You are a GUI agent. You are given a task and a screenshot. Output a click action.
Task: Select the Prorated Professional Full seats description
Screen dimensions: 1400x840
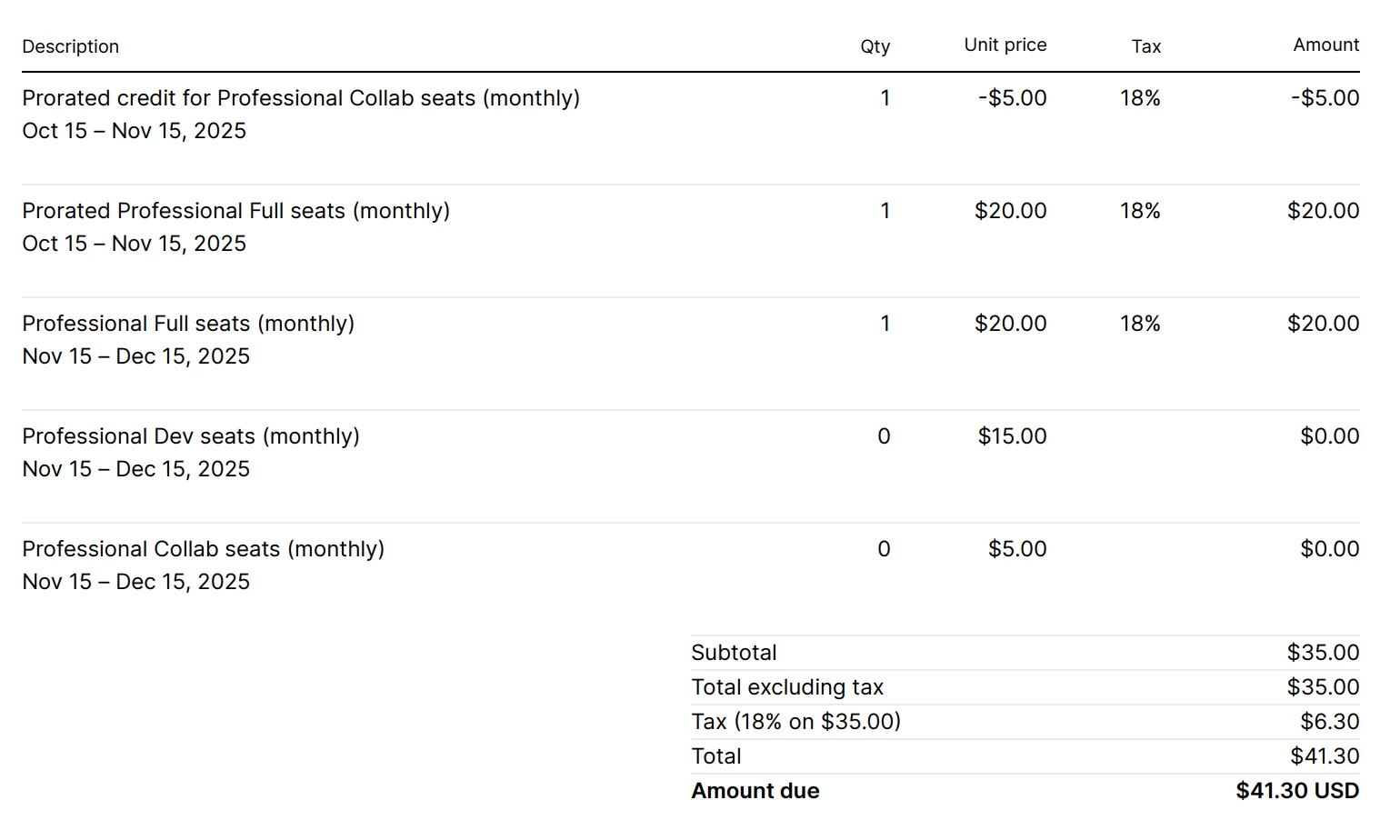coord(235,211)
